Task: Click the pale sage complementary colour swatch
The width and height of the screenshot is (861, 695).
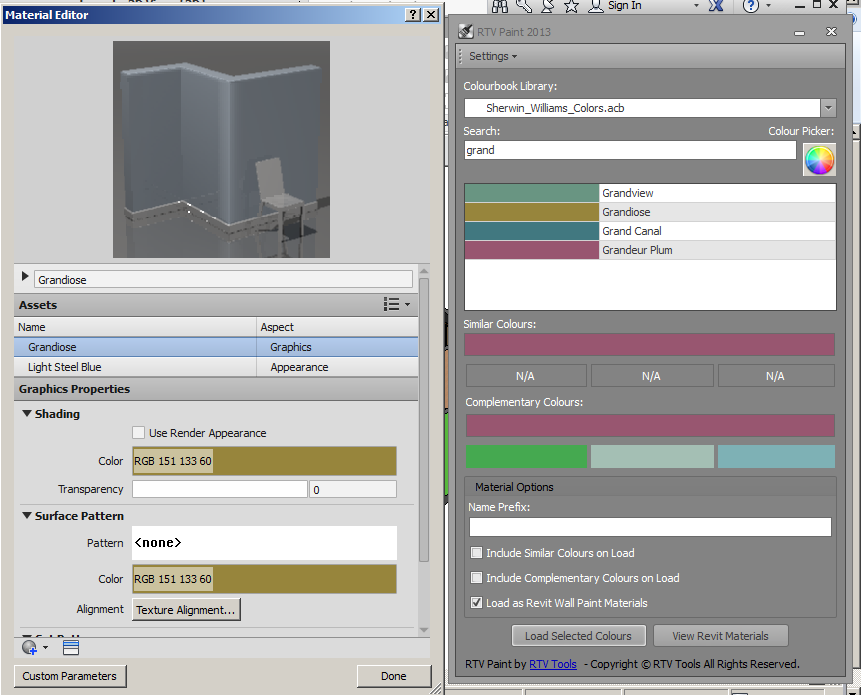Action: click(x=652, y=456)
